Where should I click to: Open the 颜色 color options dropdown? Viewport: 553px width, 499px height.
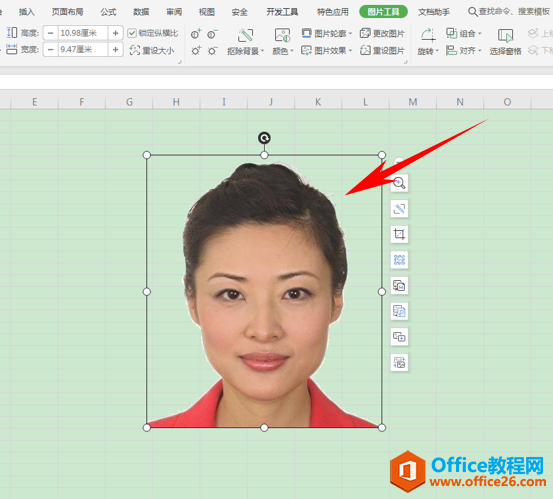pos(283,42)
